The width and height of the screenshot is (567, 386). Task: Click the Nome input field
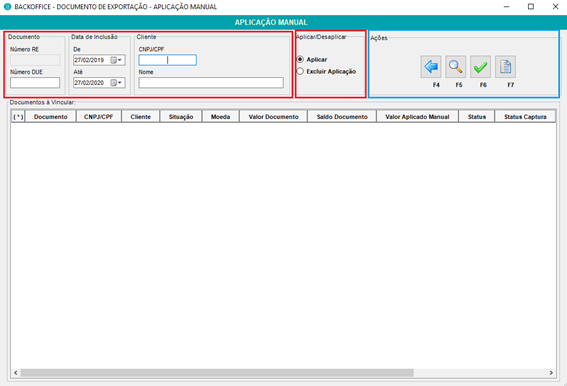coord(211,83)
